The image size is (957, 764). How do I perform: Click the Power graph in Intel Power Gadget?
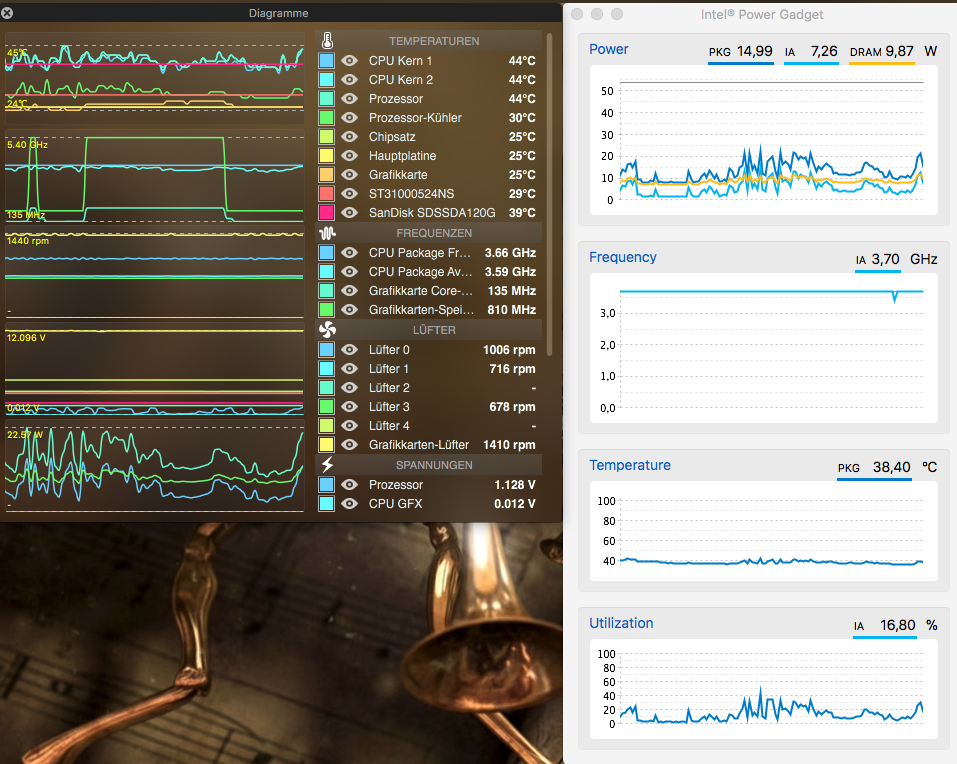point(771,140)
